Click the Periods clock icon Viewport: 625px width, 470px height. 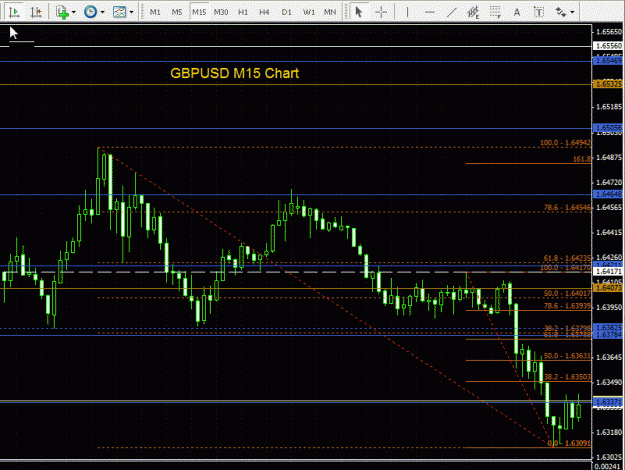[90, 12]
